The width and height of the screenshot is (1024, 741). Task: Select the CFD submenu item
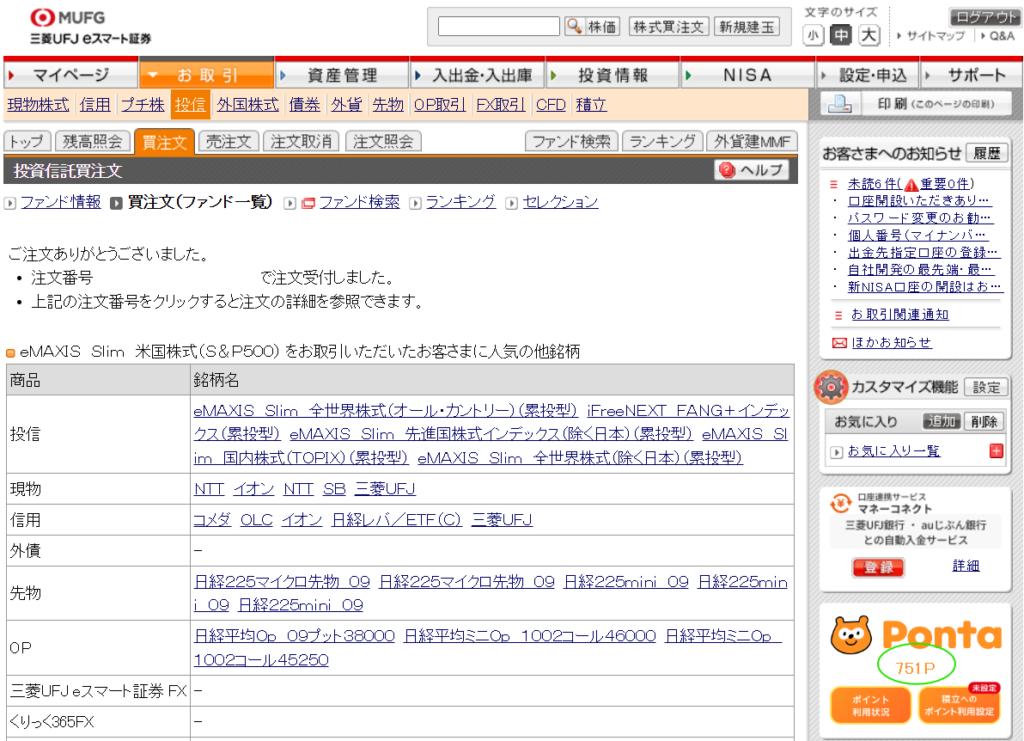pyautogui.click(x=551, y=104)
